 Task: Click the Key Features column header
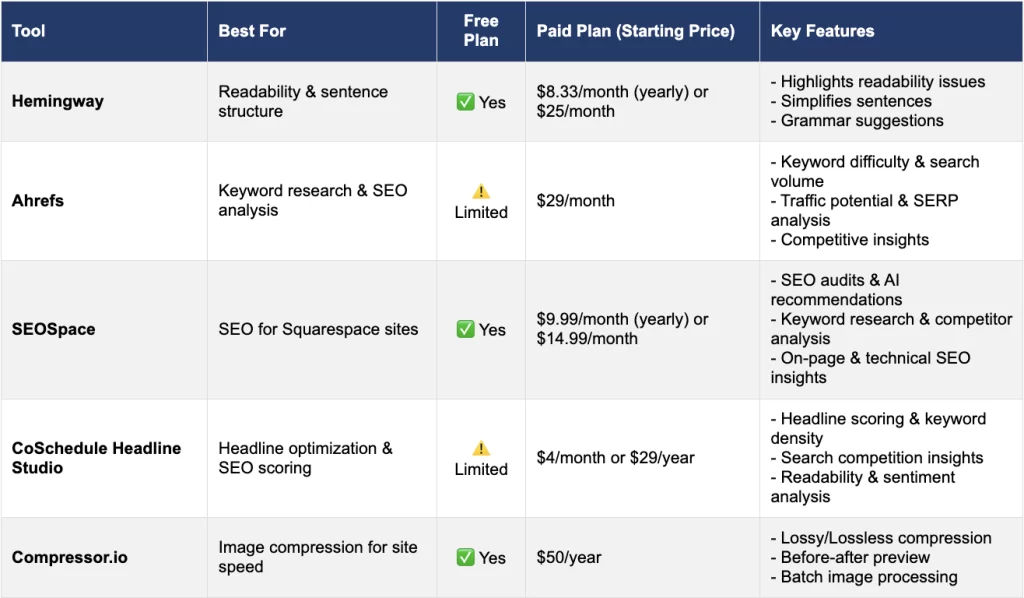[822, 31]
